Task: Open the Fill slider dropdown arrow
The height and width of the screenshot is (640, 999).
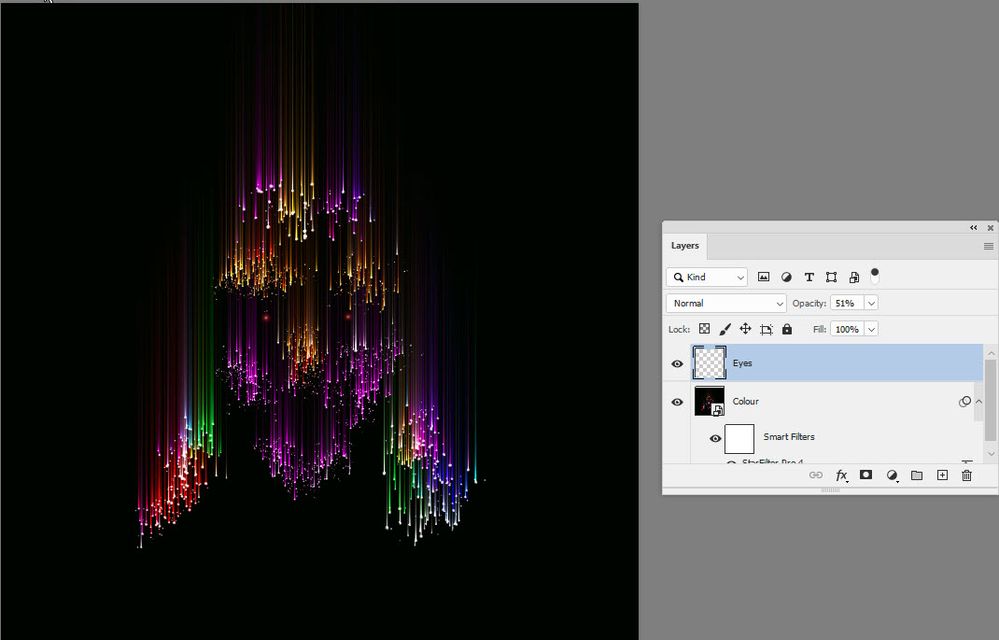Action: [872, 329]
